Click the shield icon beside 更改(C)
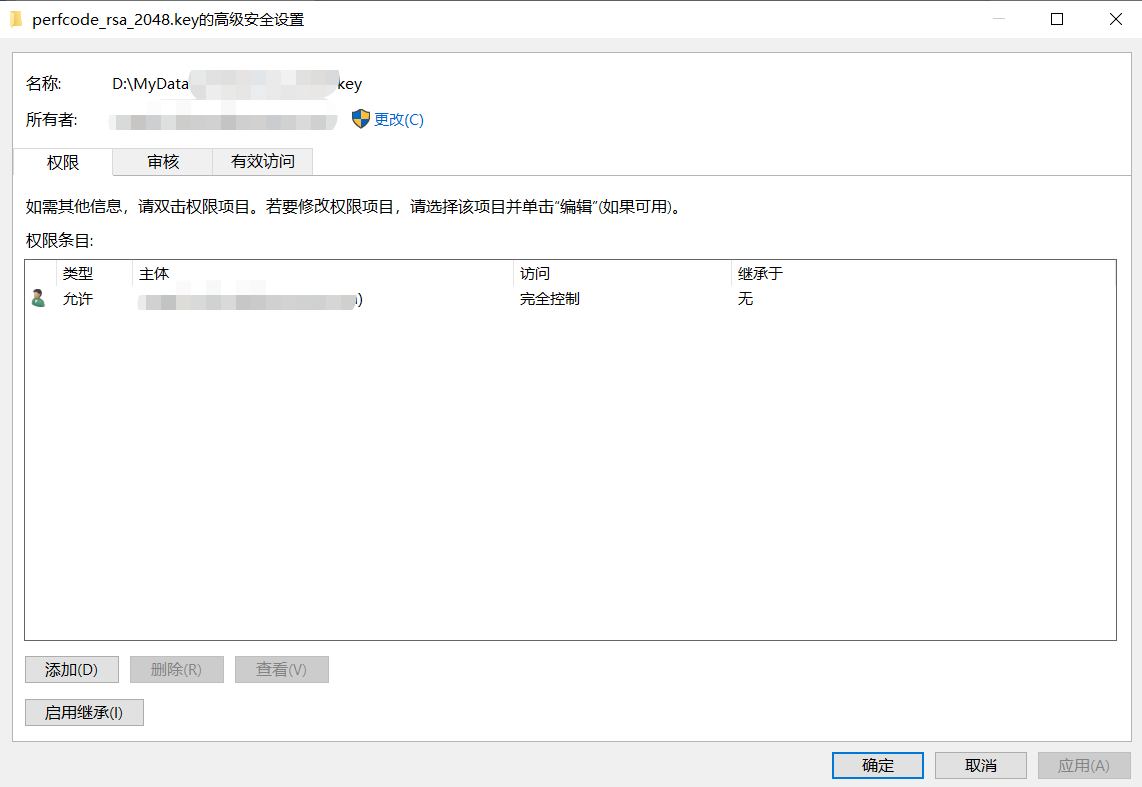1142x787 pixels. coord(361,119)
